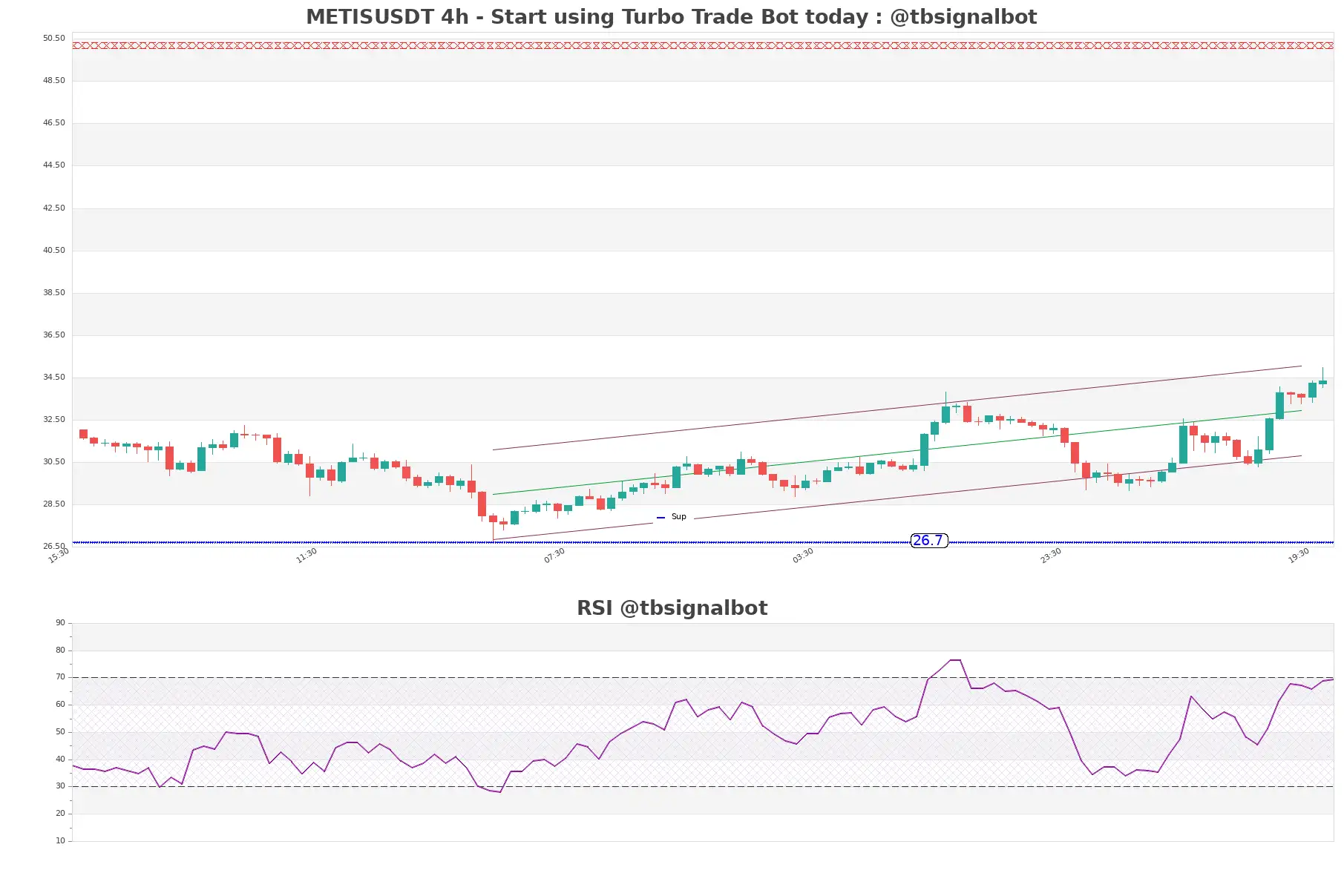Click the RSI @tbsignalbot heading
Image resolution: width=1344 pixels, height=896 pixels.
[x=672, y=608]
